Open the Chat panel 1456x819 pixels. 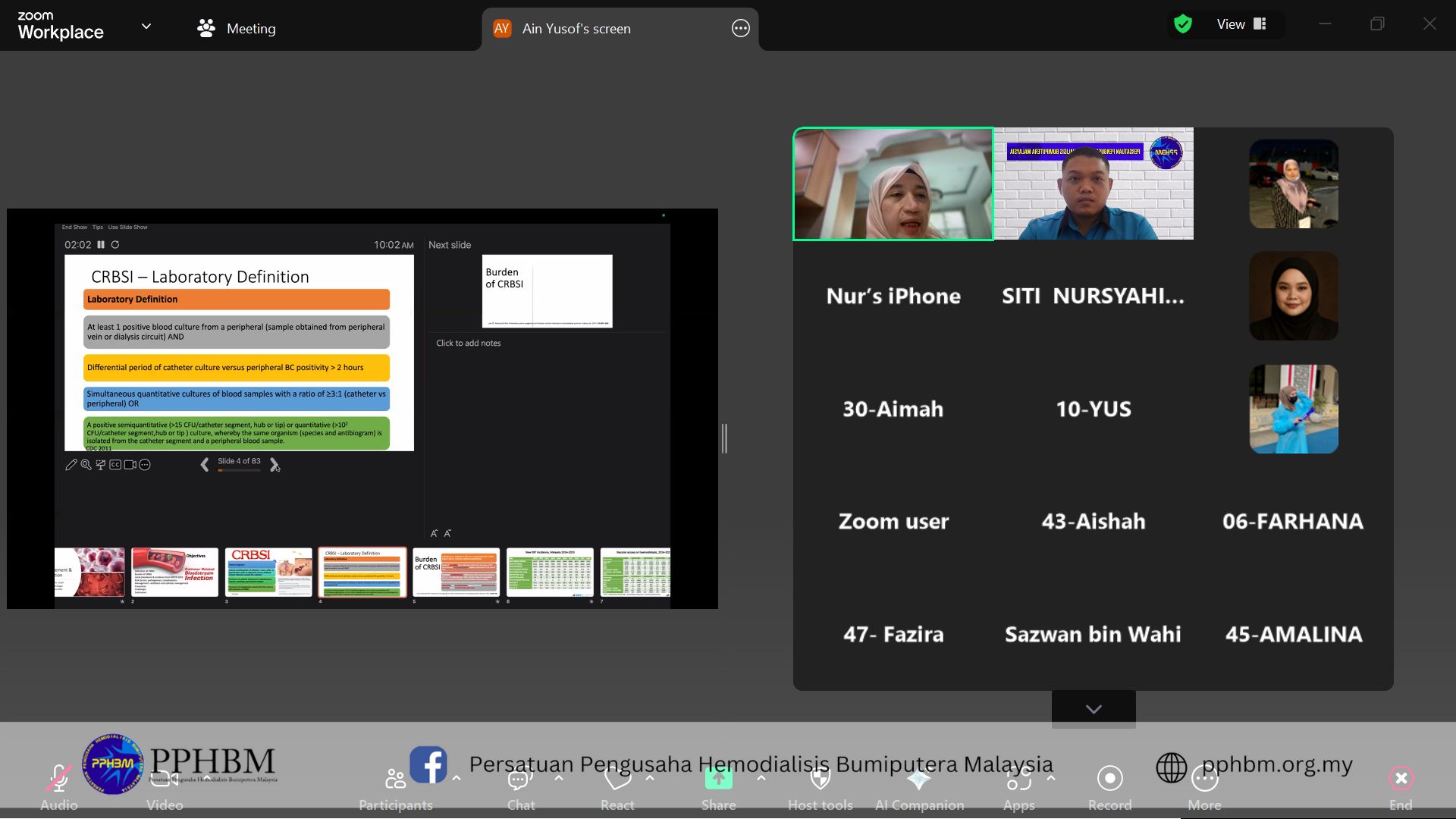pos(521,788)
